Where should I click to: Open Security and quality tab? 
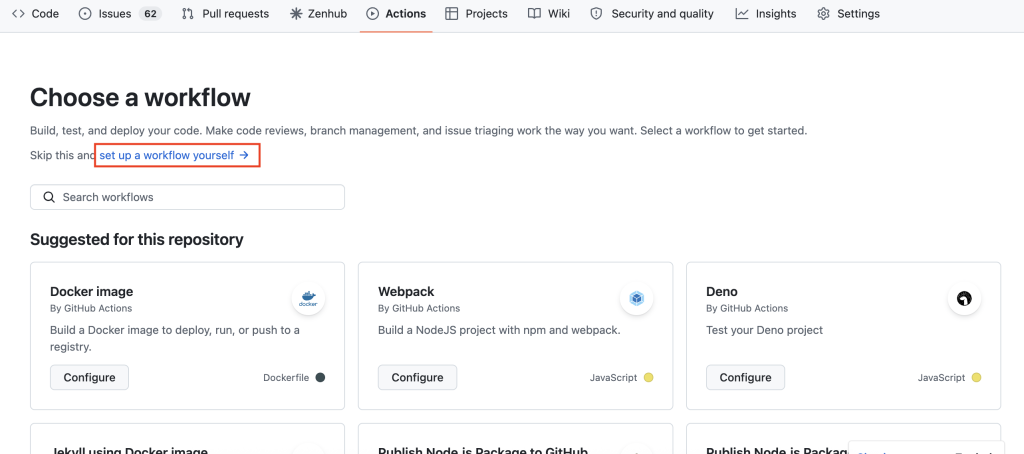(652, 14)
